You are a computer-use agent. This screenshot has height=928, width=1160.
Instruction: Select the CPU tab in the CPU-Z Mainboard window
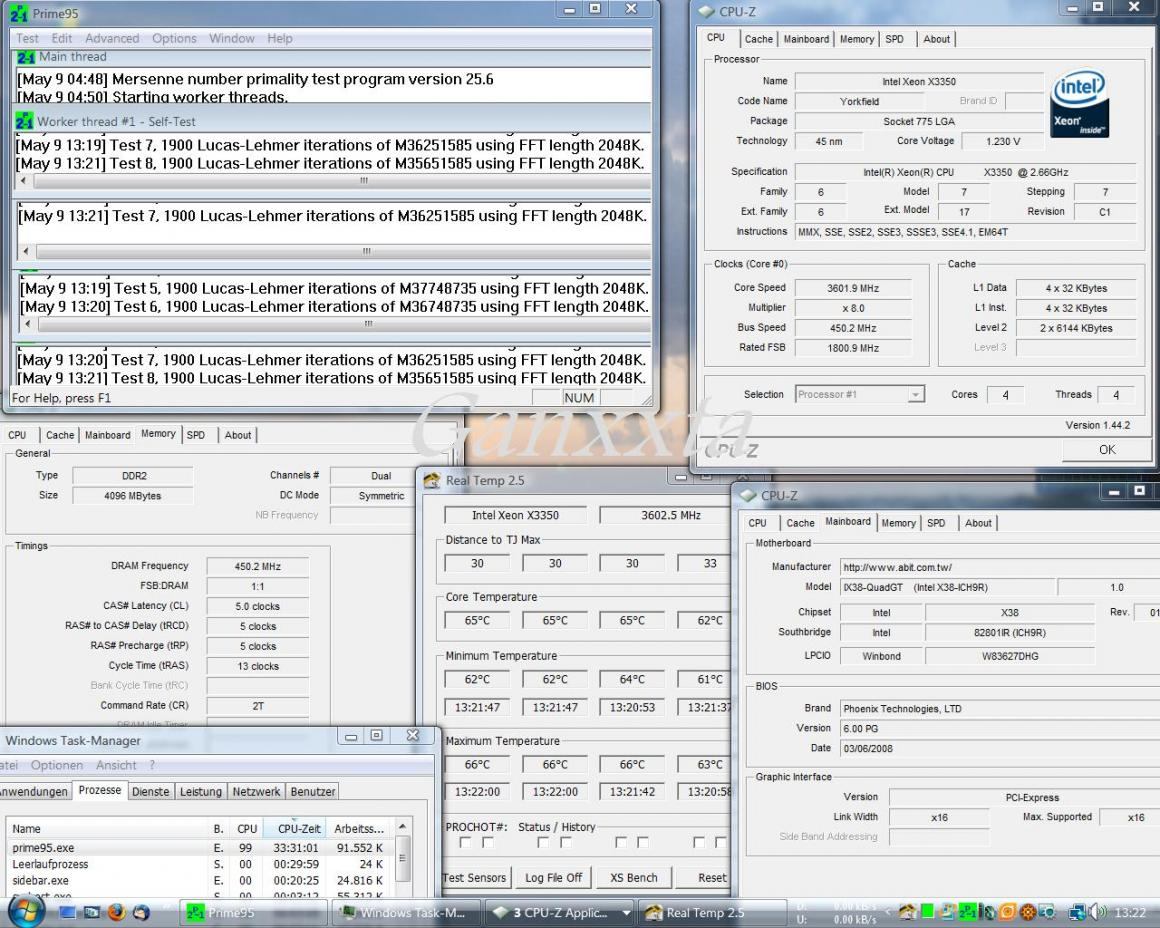(758, 523)
